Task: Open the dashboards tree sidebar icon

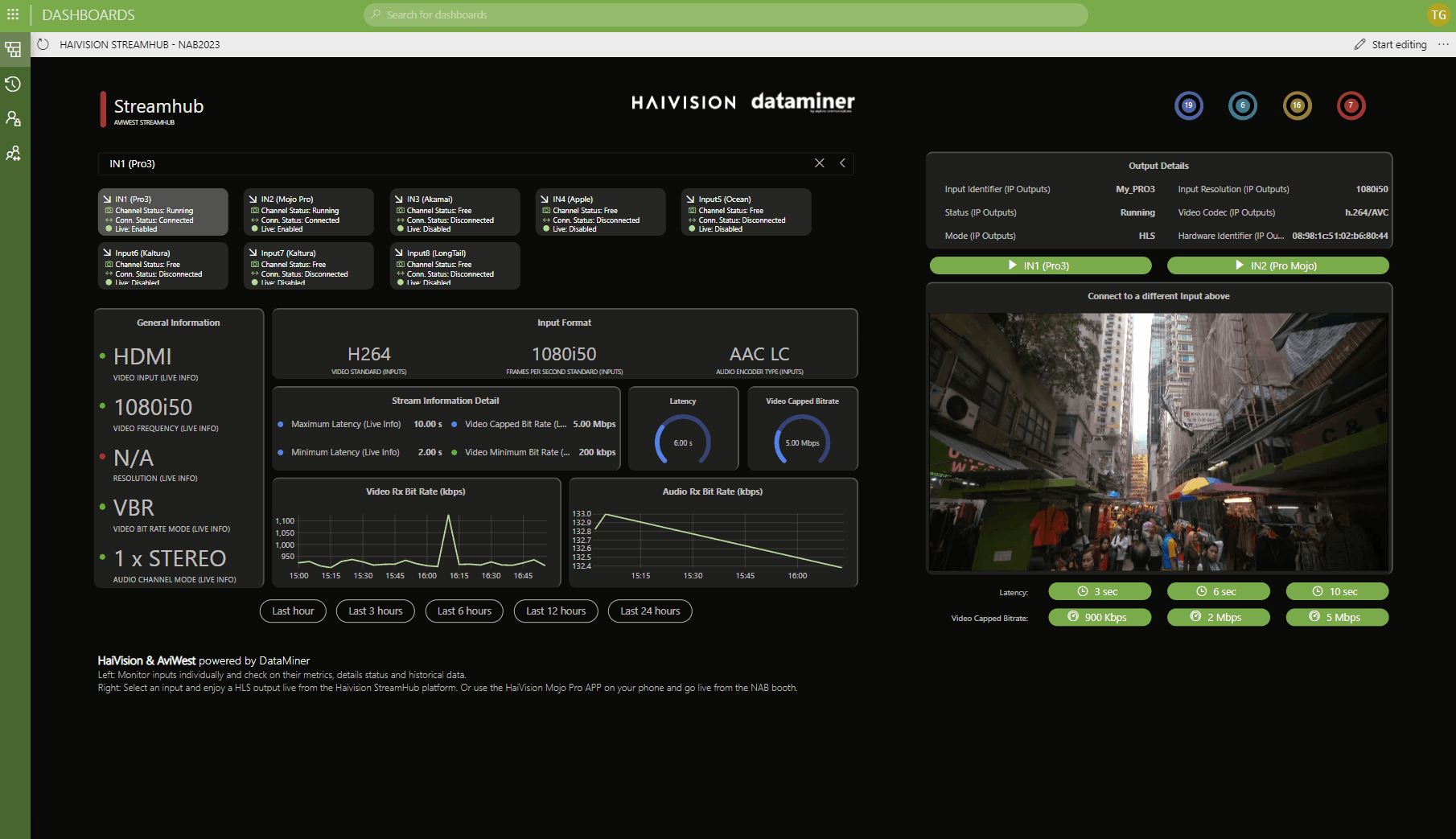Action: pyautogui.click(x=13, y=50)
